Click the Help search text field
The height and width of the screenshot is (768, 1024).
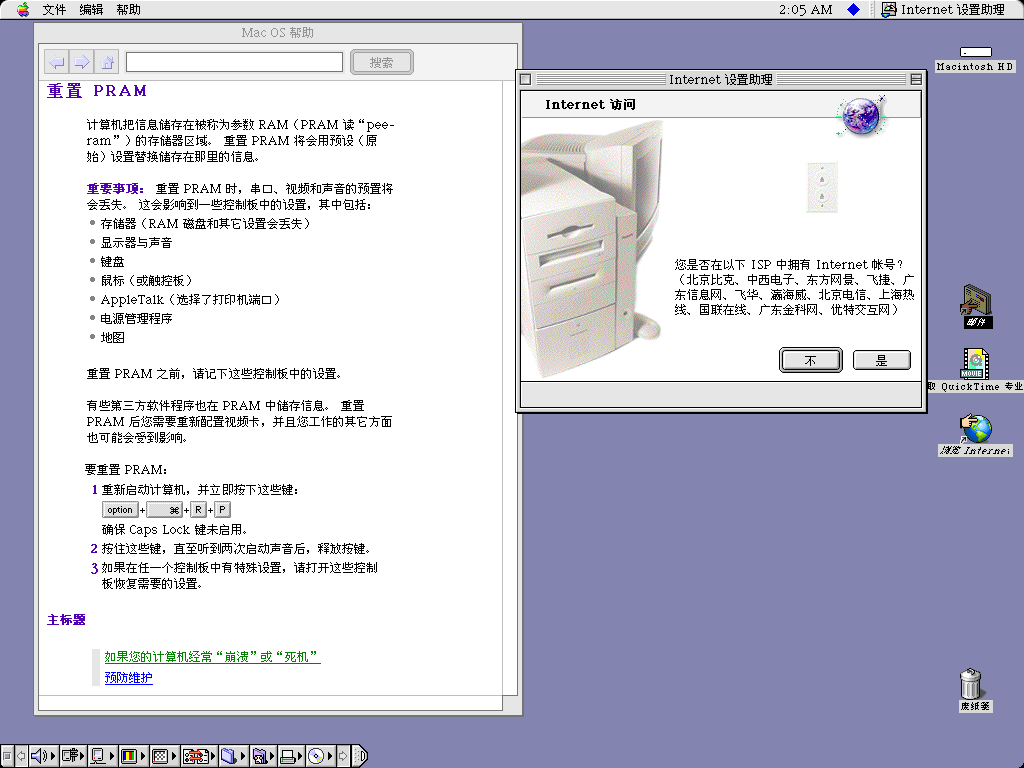click(234, 62)
